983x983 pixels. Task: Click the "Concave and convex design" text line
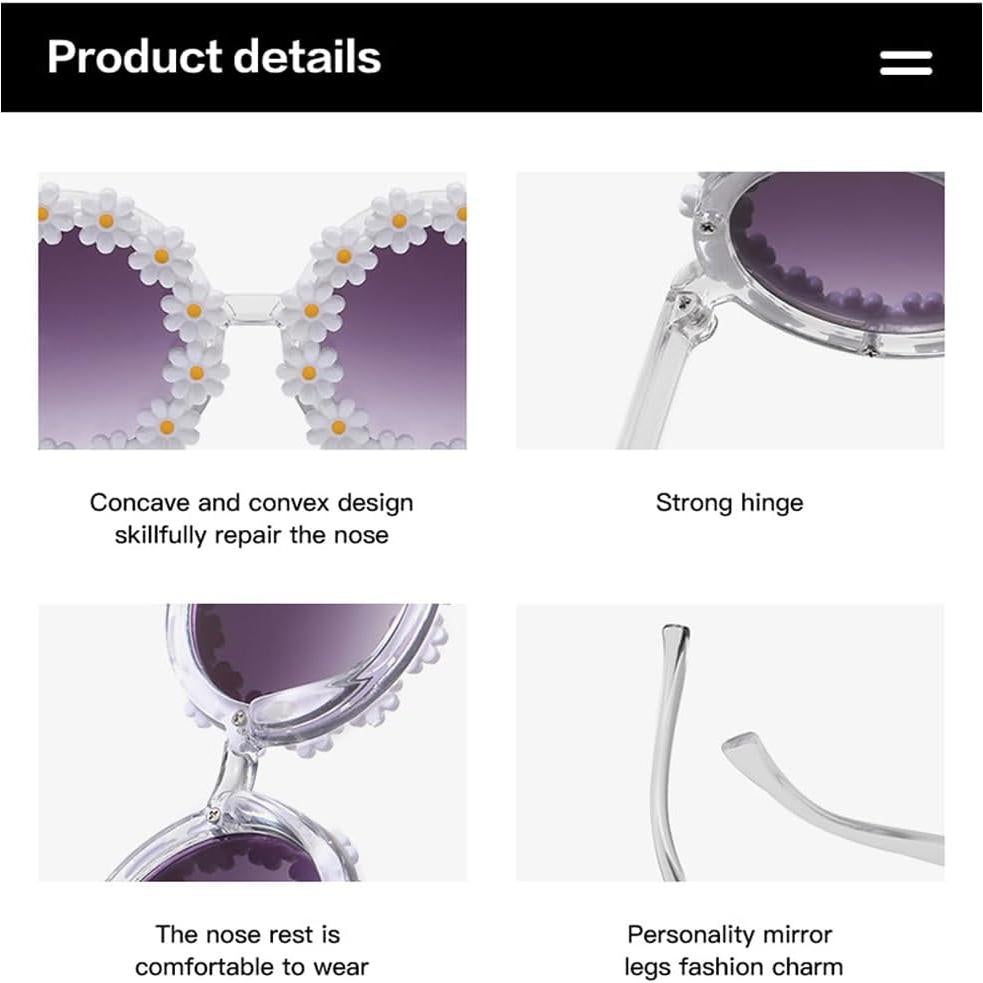pos(251,502)
